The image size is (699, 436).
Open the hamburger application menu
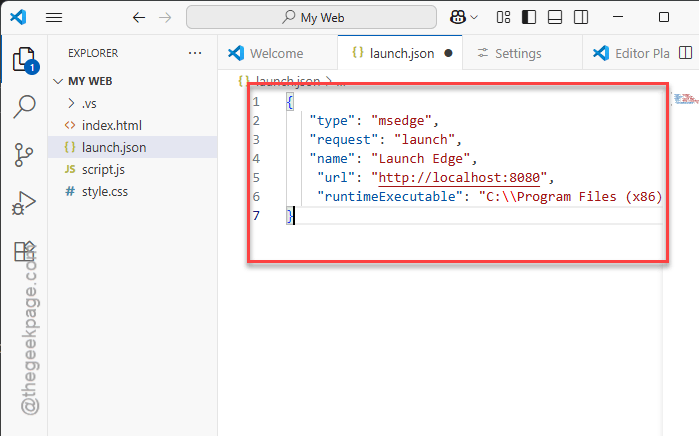click(54, 17)
